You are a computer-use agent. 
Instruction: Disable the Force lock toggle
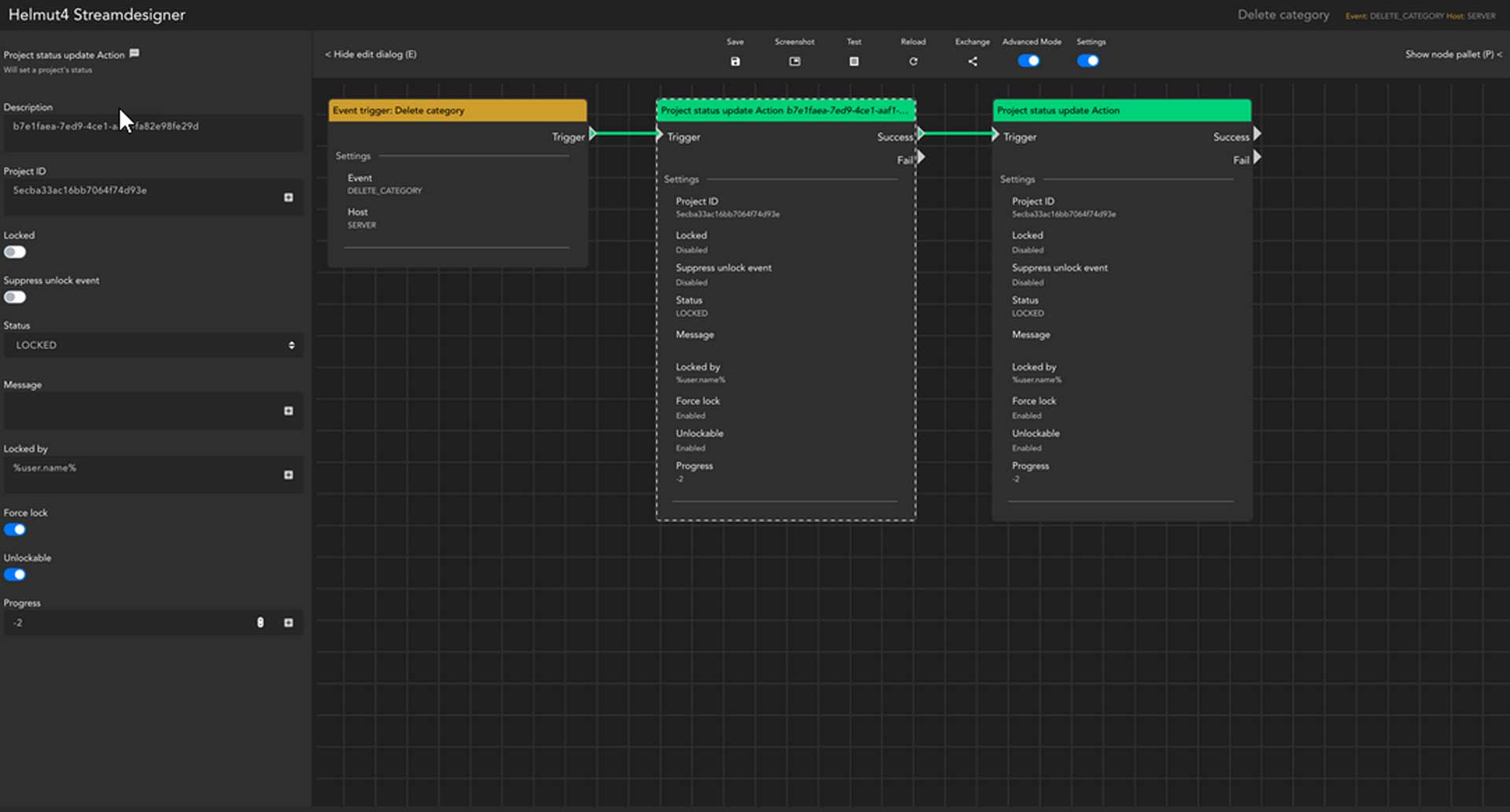[x=15, y=530]
